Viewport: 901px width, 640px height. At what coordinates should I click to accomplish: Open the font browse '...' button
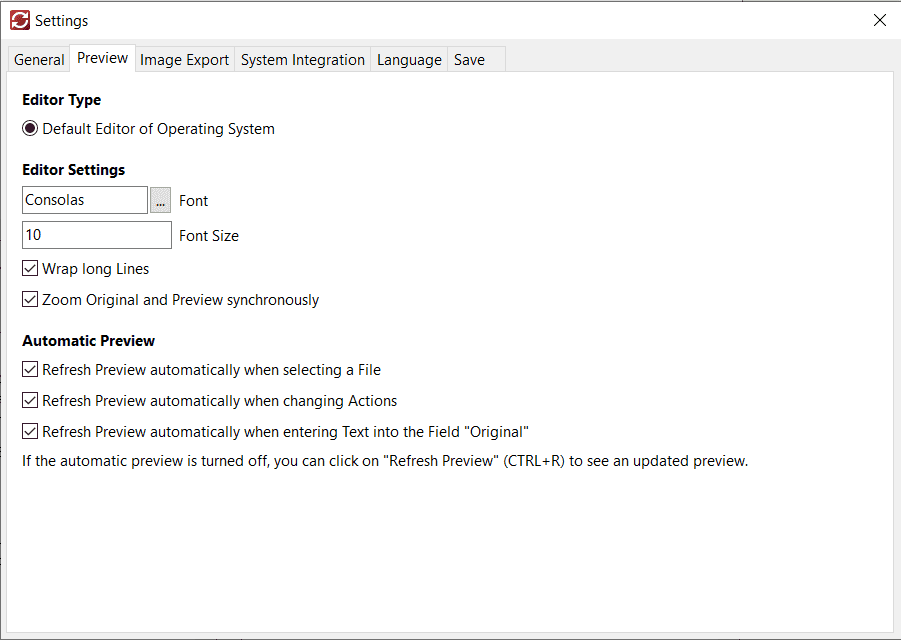point(160,200)
